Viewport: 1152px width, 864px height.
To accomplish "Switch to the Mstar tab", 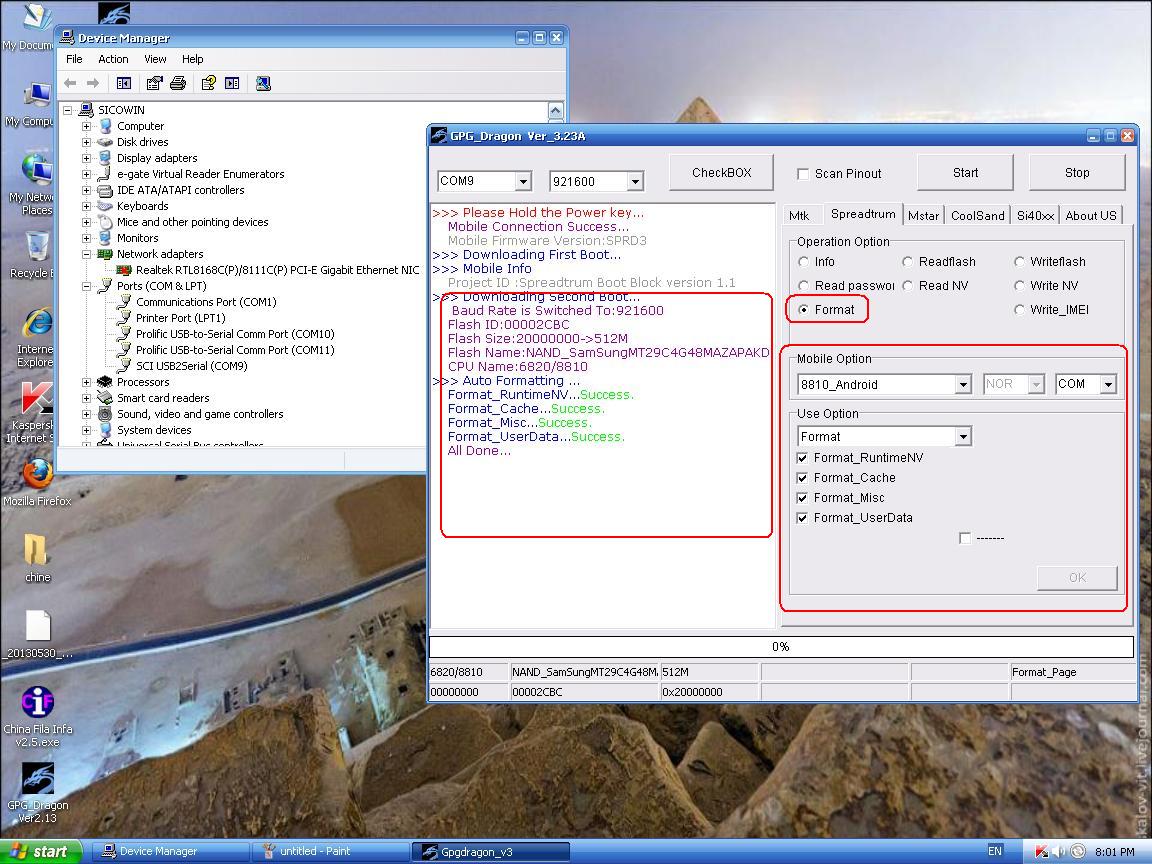I will click(923, 216).
